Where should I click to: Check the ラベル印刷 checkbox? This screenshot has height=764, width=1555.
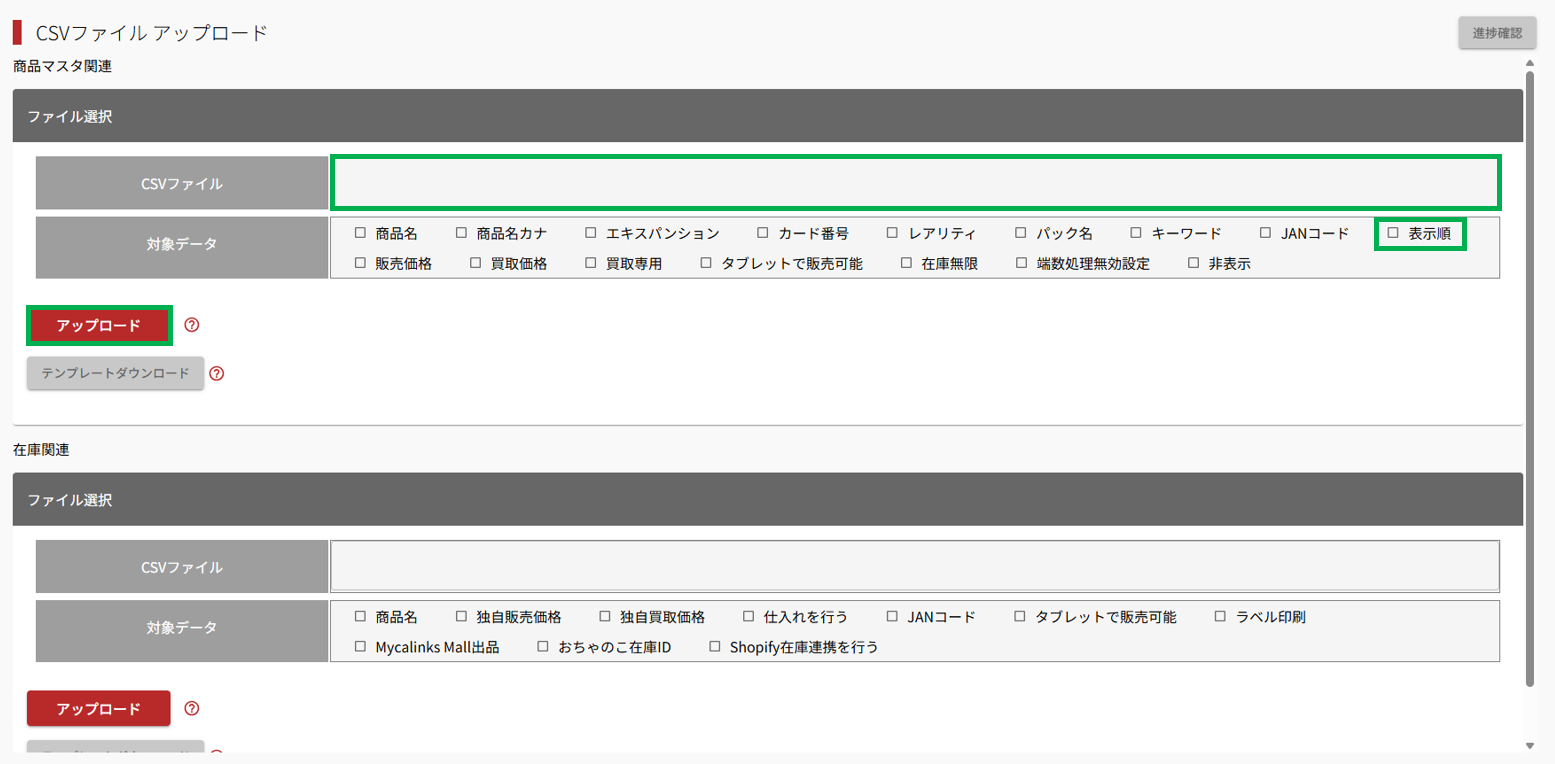(1221, 617)
